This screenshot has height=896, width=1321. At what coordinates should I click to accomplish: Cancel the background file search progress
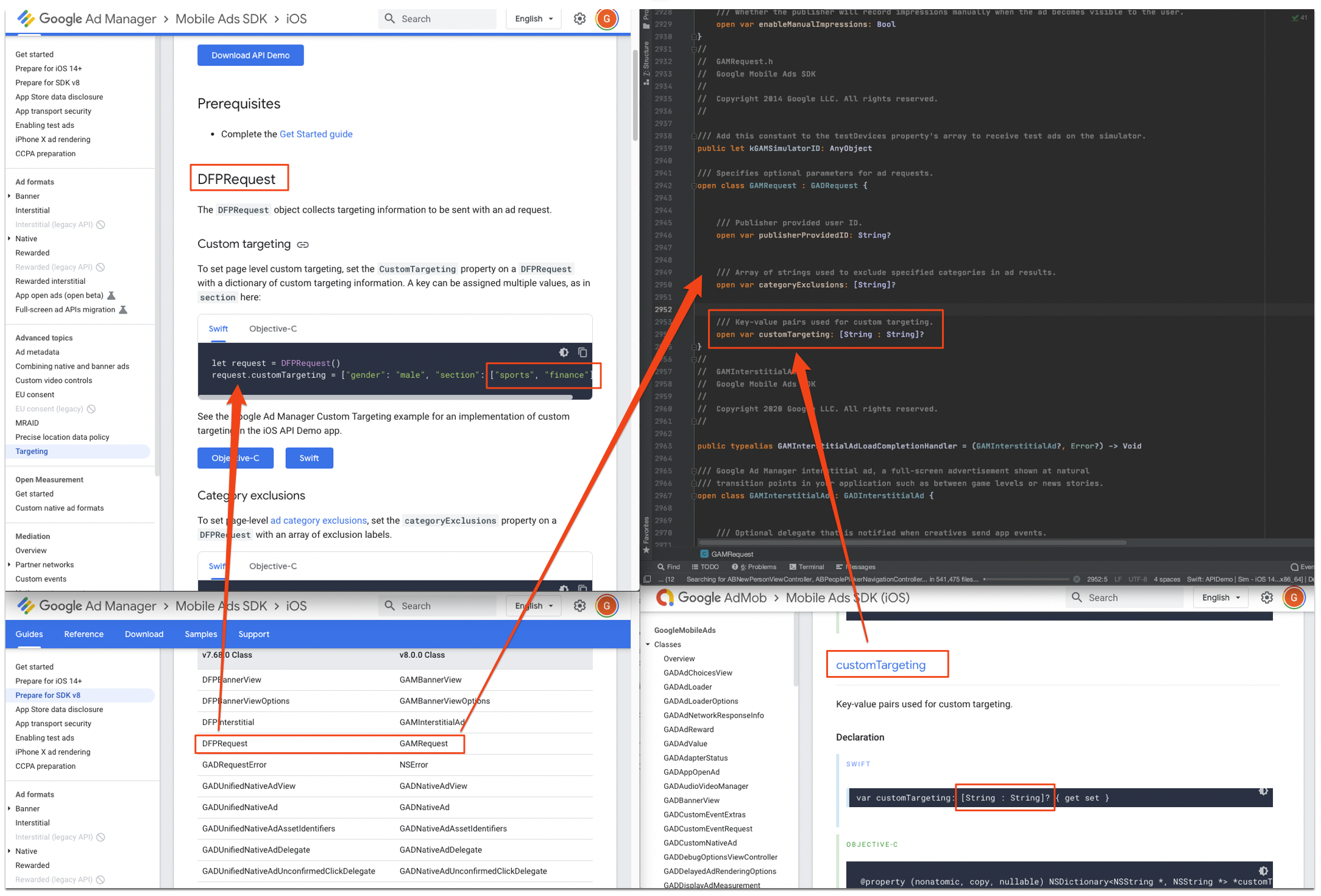point(1077,579)
